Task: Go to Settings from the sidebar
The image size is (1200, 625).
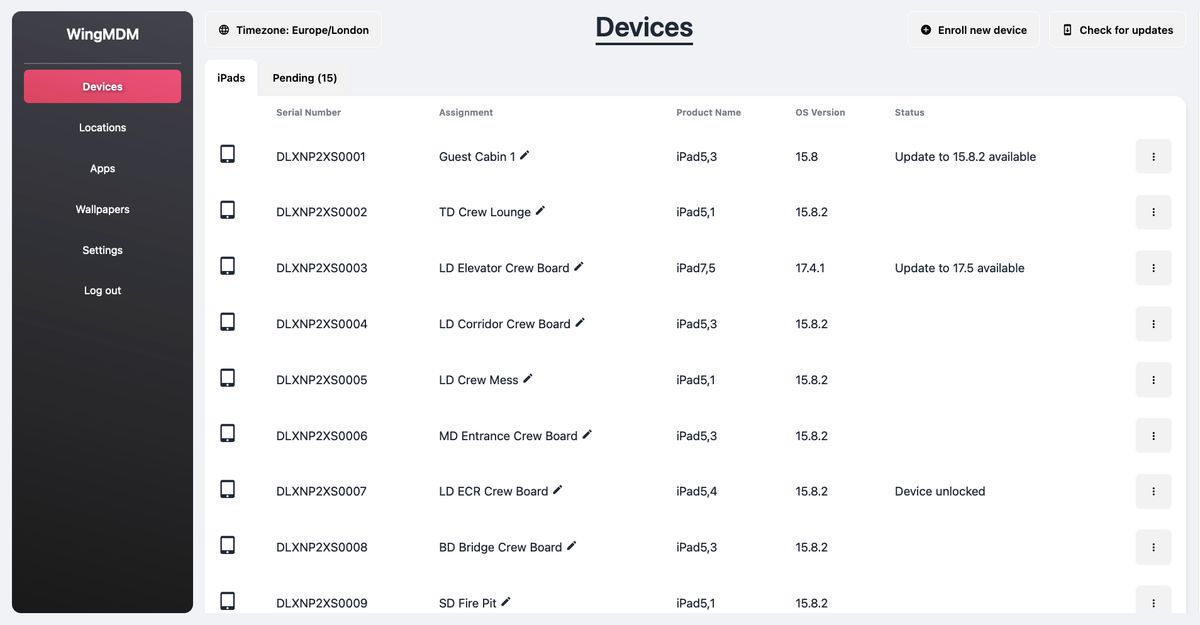Action: click(x=102, y=249)
